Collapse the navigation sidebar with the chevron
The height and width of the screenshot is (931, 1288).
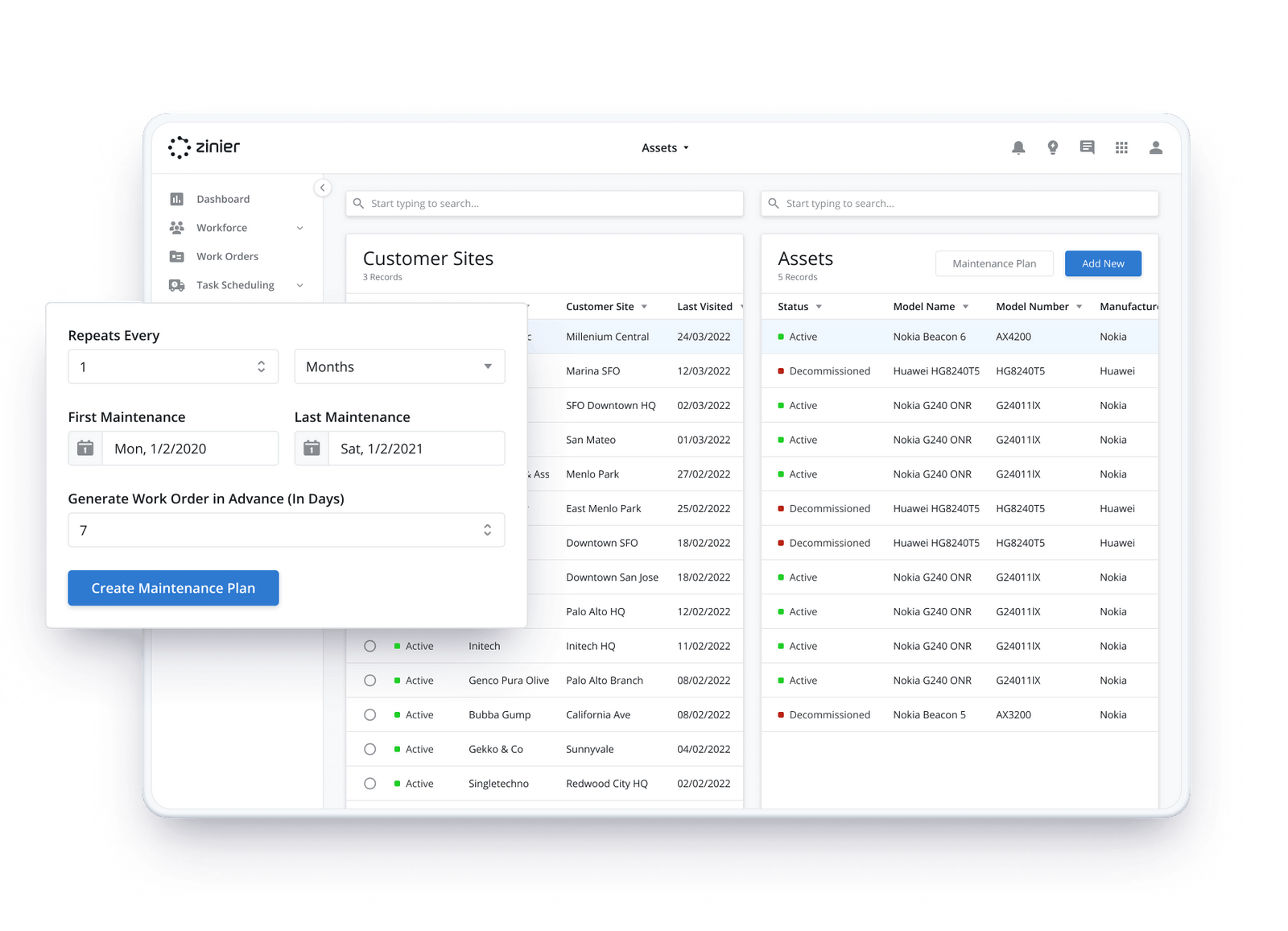click(x=323, y=187)
